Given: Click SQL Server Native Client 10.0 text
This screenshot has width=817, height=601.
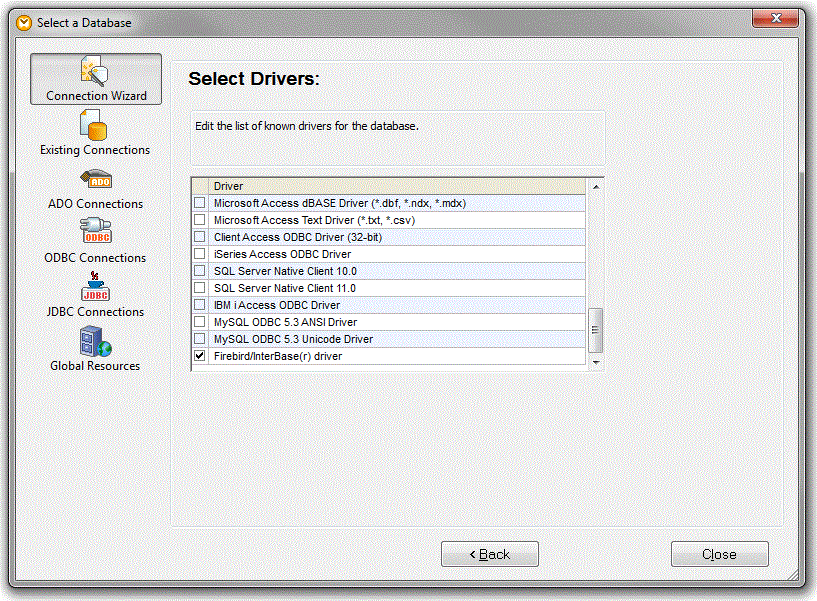Looking at the screenshot, I should [285, 271].
